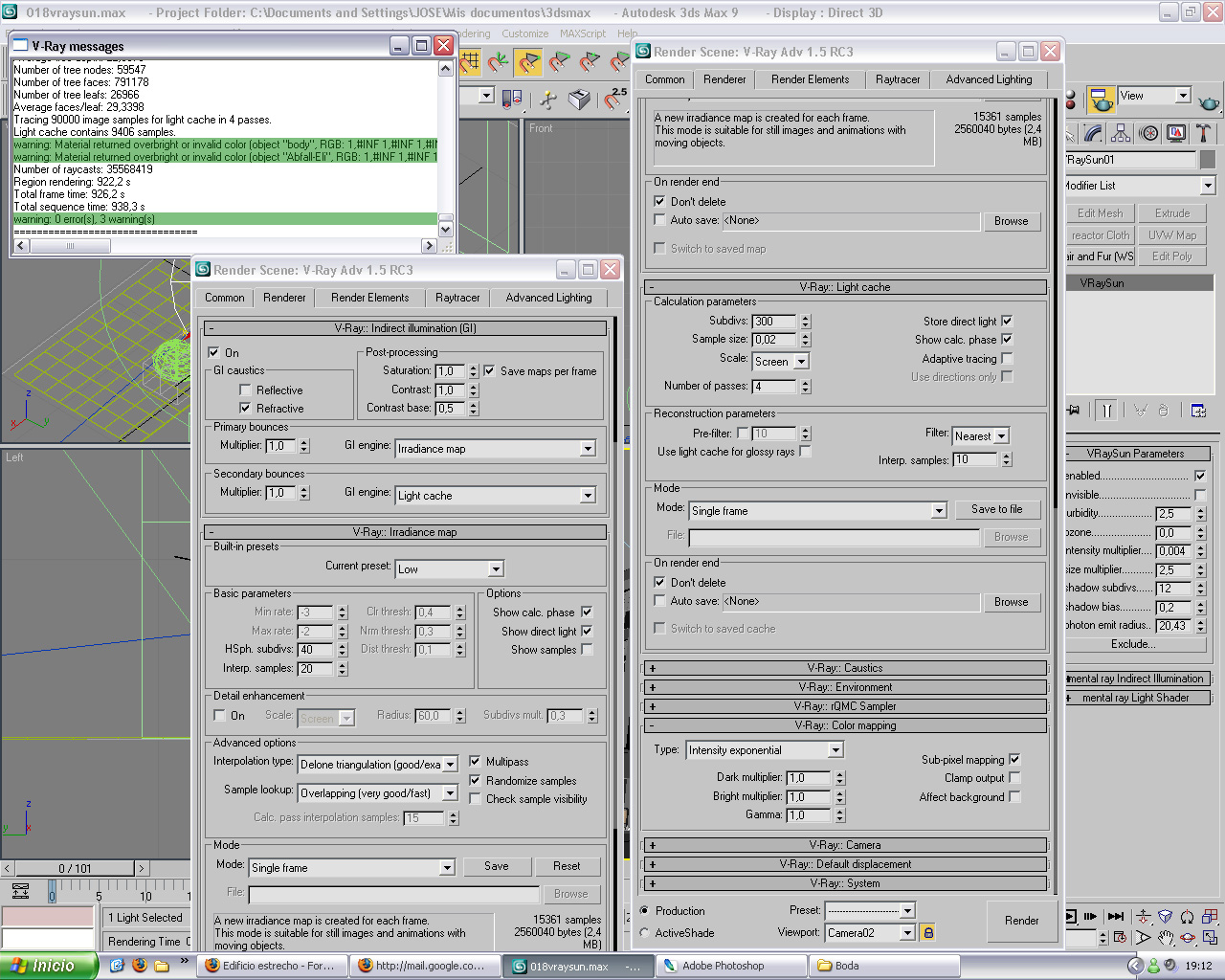Open Secondary bounces GI engine dropdown

point(496,496)
